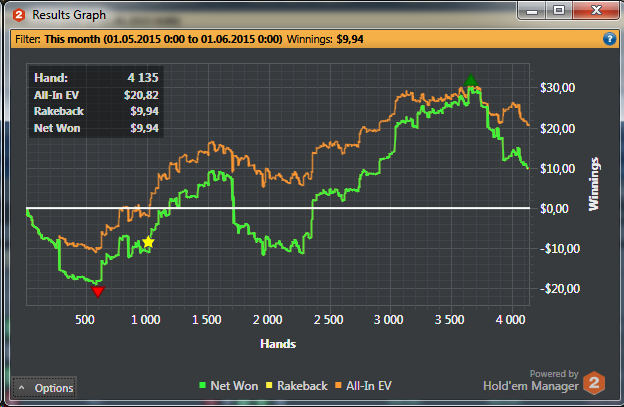Click the 'Powered by Hold'em Manager' text
The width and height of the screenshot is (624, 407).
(531, 380)
